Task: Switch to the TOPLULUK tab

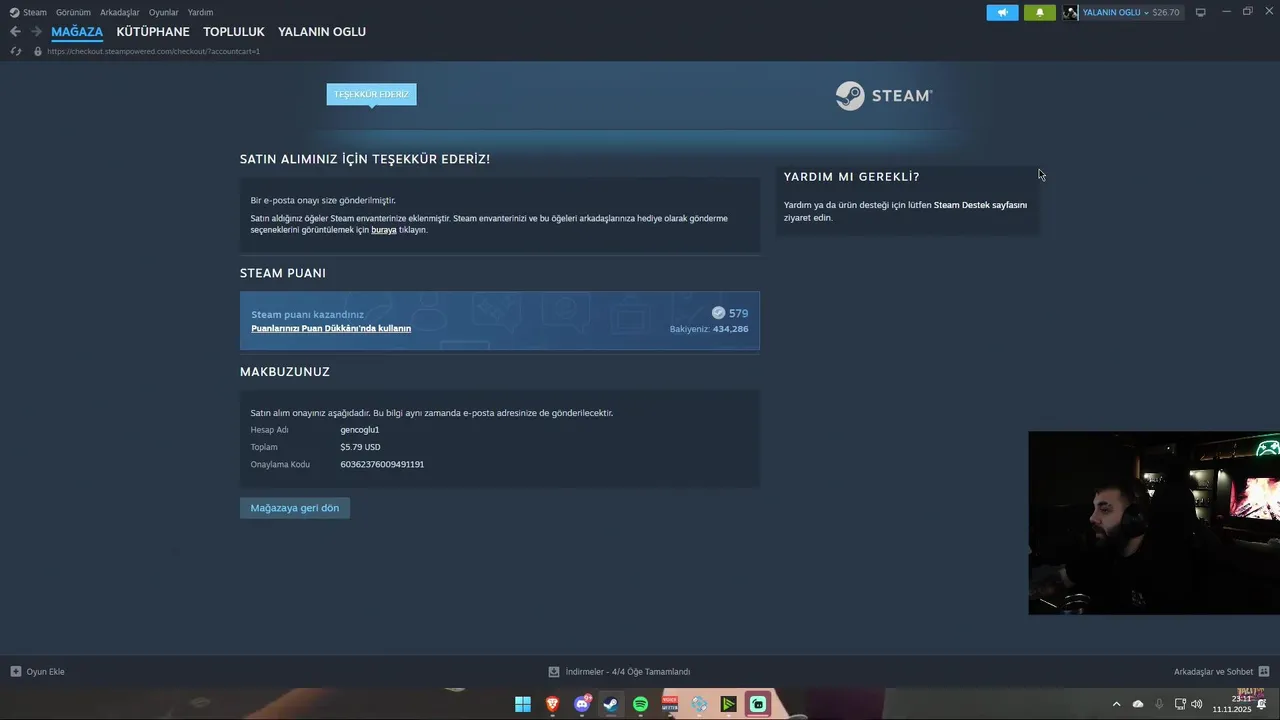Action: point(234,32)
